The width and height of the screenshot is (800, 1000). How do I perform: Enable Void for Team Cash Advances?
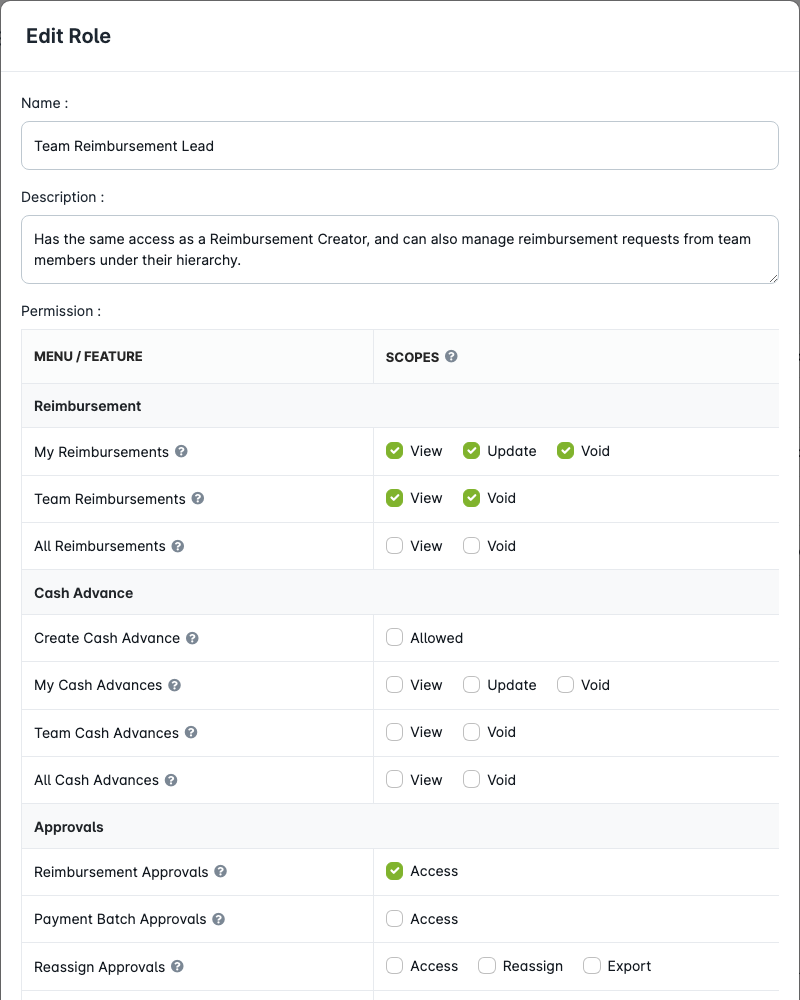click(x=471, y=732)
